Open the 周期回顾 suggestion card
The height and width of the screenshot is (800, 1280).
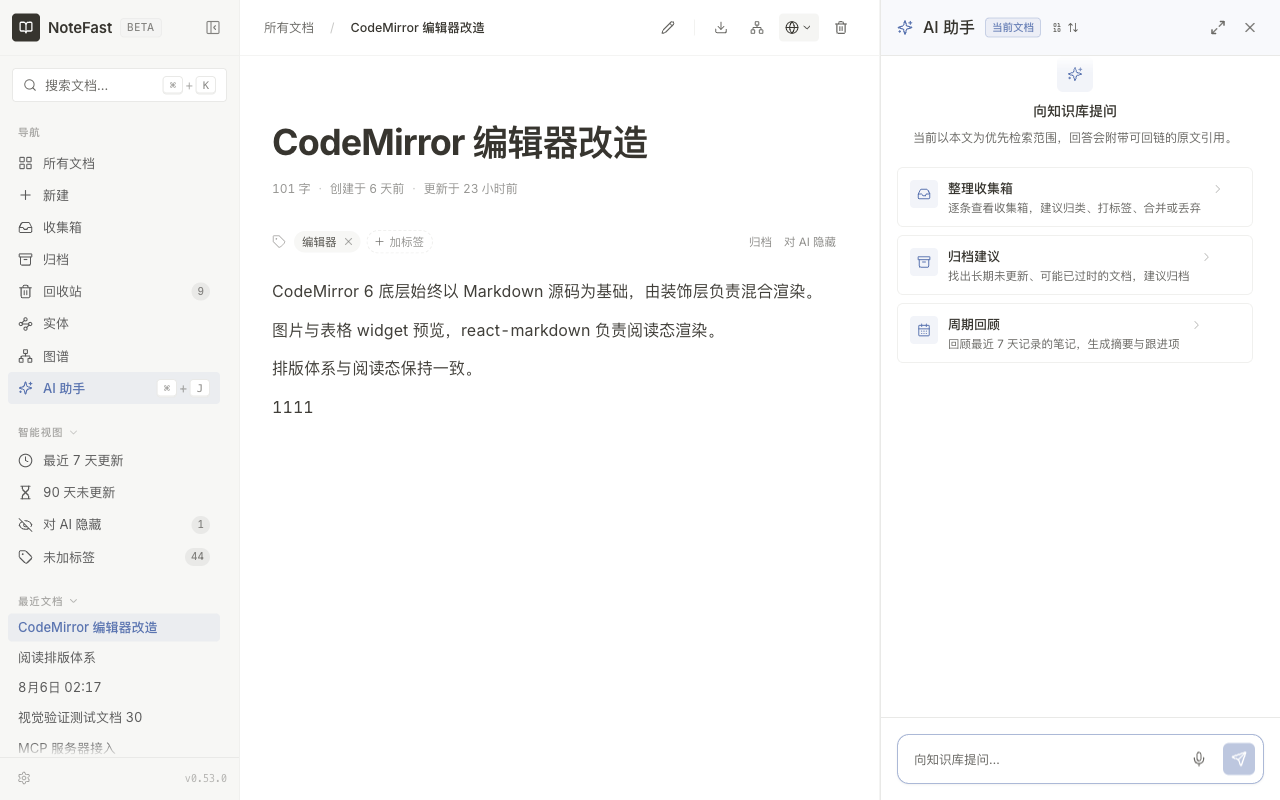1075,333
